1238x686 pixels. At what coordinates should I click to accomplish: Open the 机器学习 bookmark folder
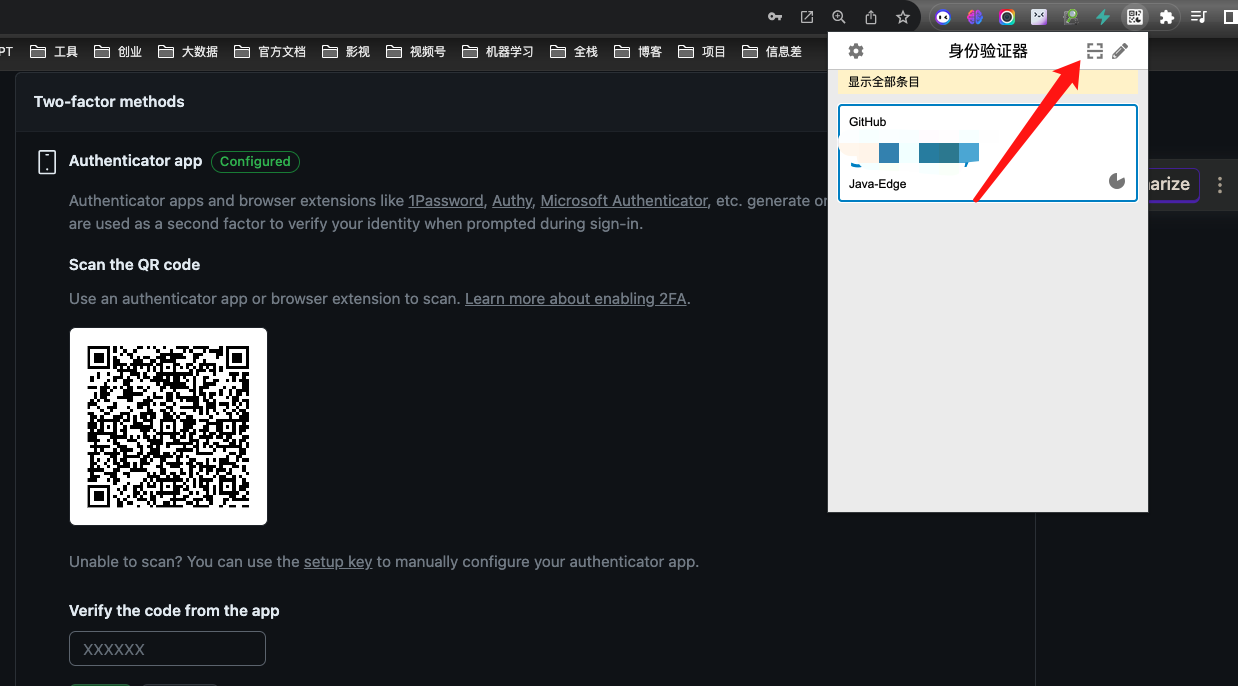(497, 52)
